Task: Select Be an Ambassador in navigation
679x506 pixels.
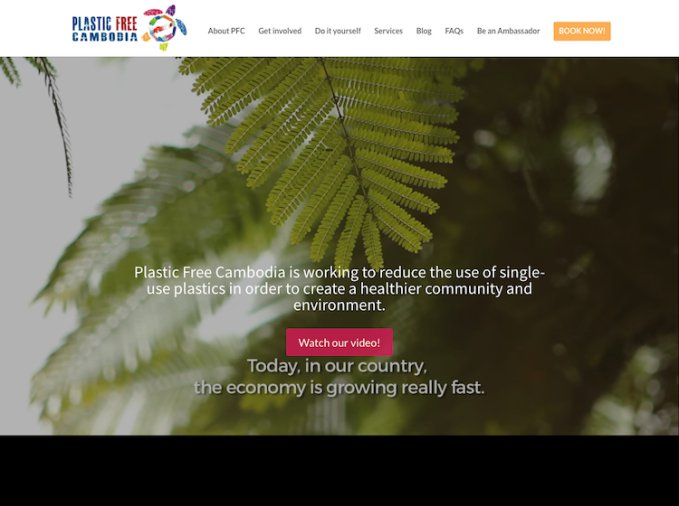Action: pyautogui.click(x=508, y=31)
